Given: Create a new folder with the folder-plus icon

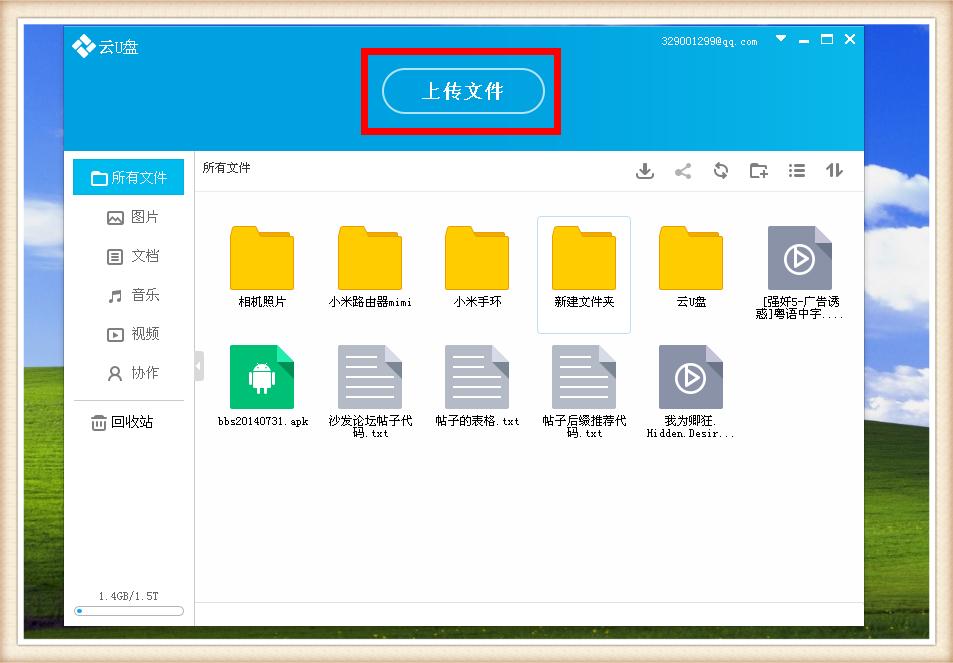Looking at the screenshot, I should pos(758,171).
